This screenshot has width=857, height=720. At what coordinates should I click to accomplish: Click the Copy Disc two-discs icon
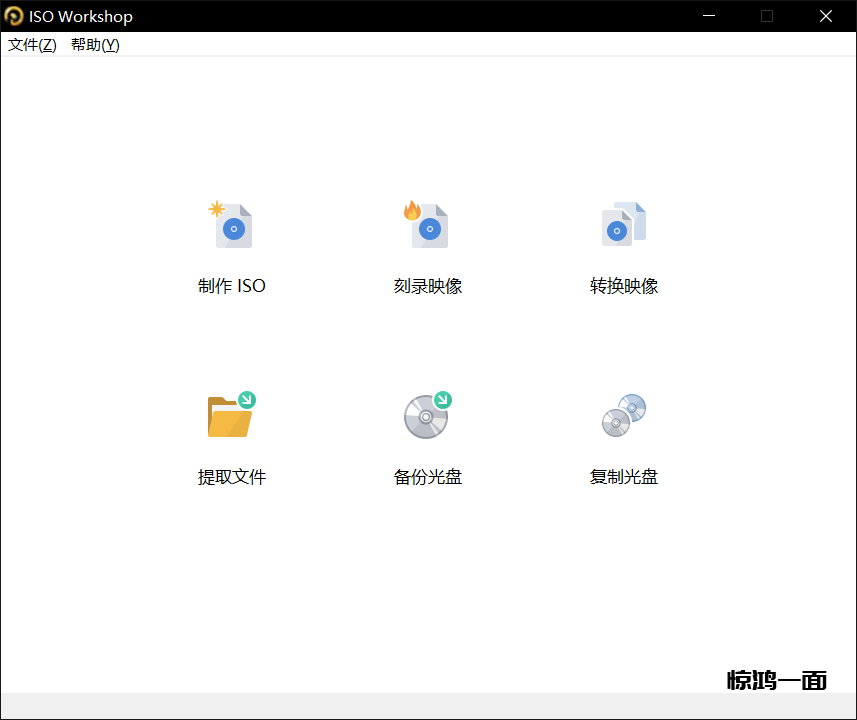tap(624, 416)
